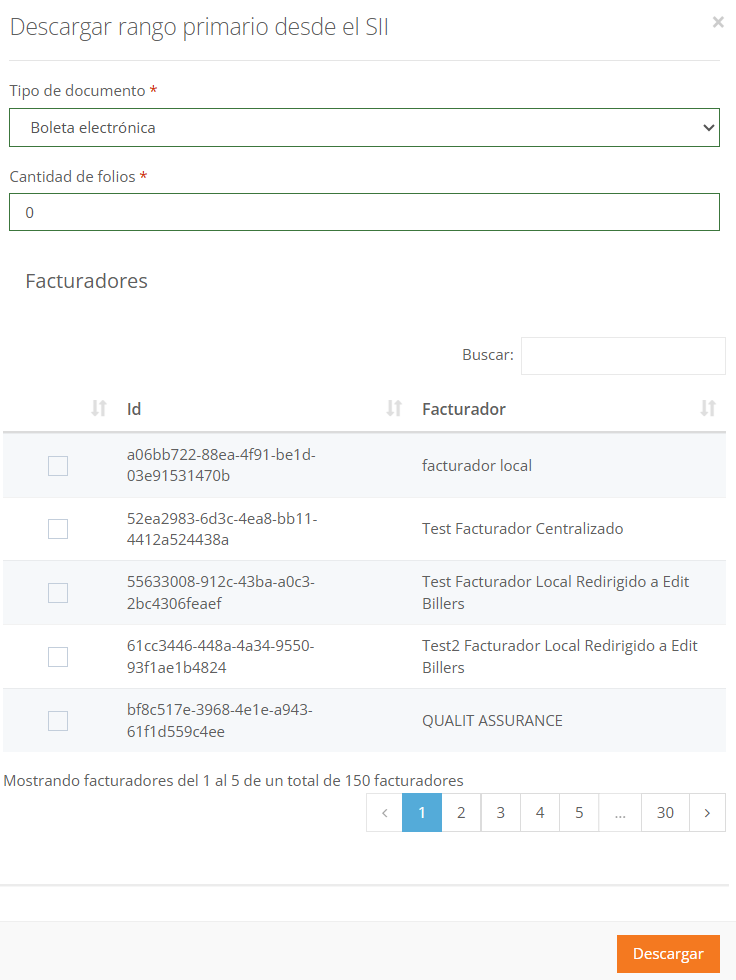Click the Facturadores section heading
This screenshot has height=980, width=736.
(86, 281)
